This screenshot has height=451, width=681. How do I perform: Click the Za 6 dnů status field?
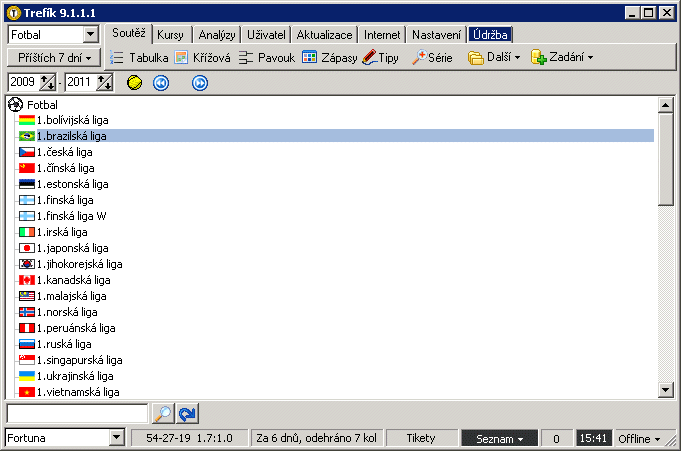(316, 438)
